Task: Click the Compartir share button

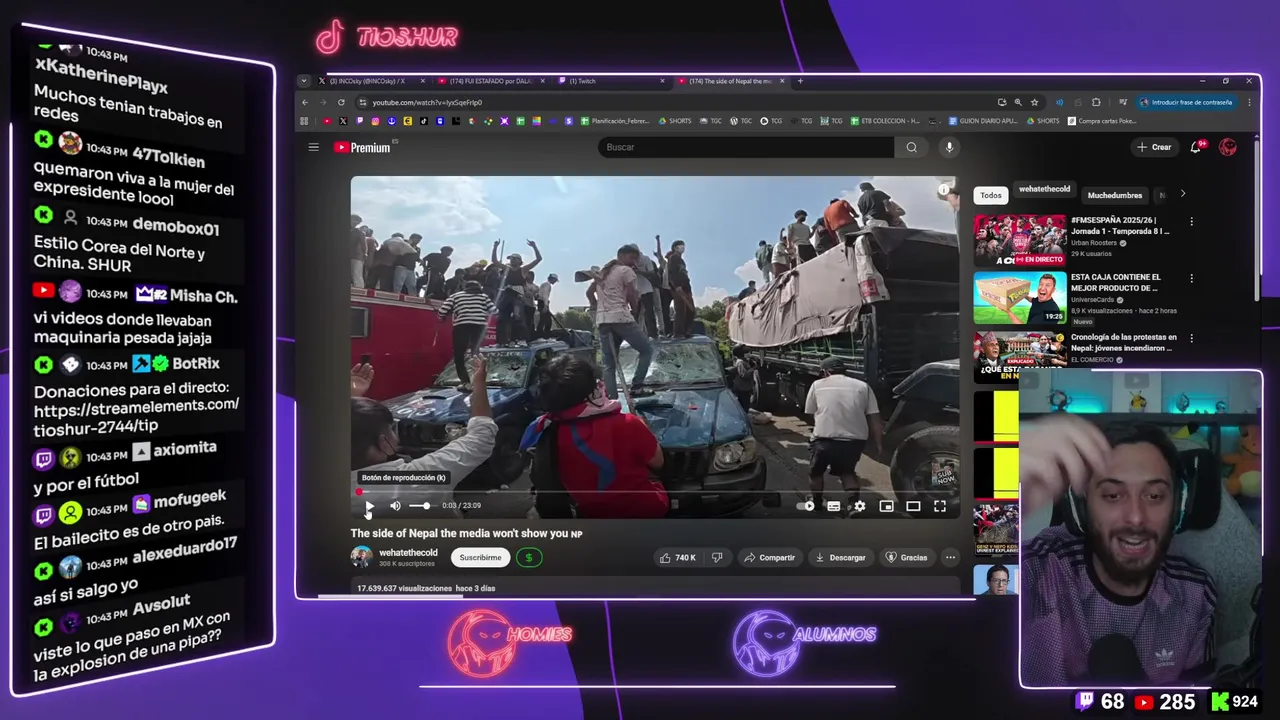Action: 769,557
